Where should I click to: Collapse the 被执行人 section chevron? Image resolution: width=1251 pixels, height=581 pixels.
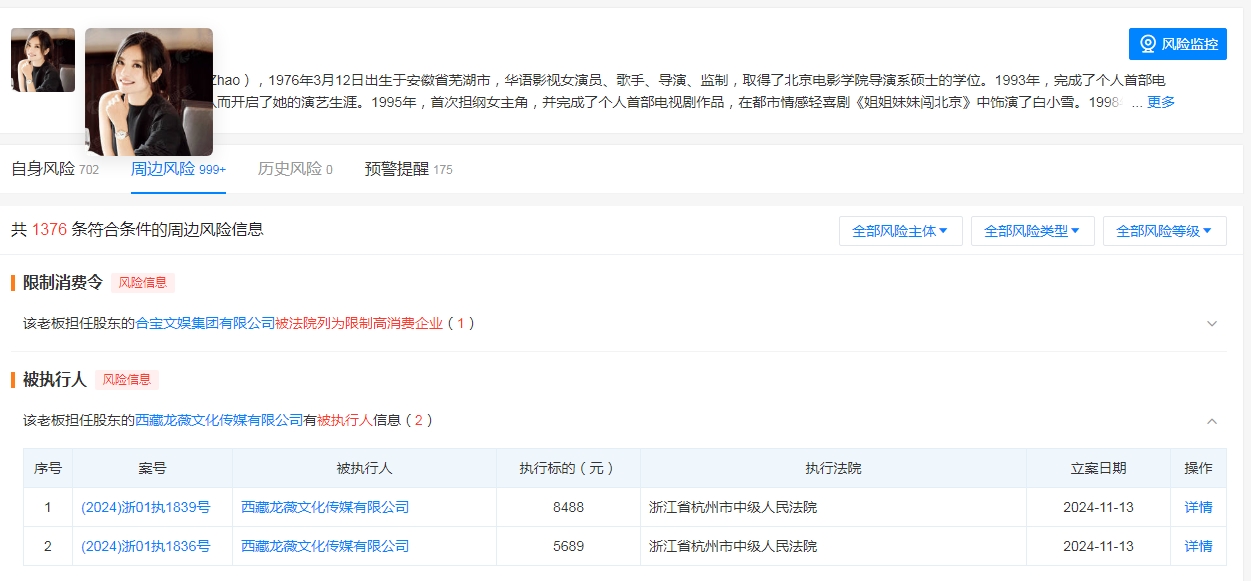coord(1212,421)
